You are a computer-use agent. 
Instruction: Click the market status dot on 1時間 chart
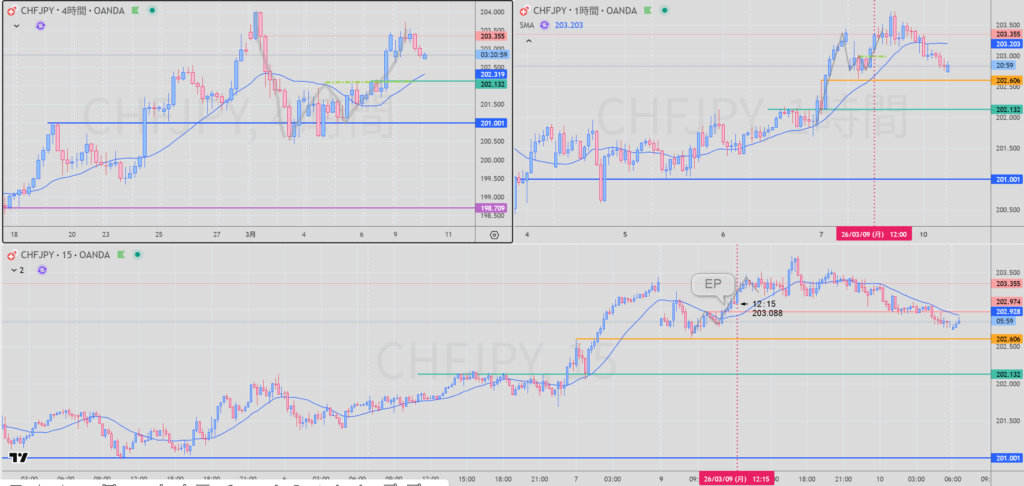pyautogui.click(x=663, y=9)
